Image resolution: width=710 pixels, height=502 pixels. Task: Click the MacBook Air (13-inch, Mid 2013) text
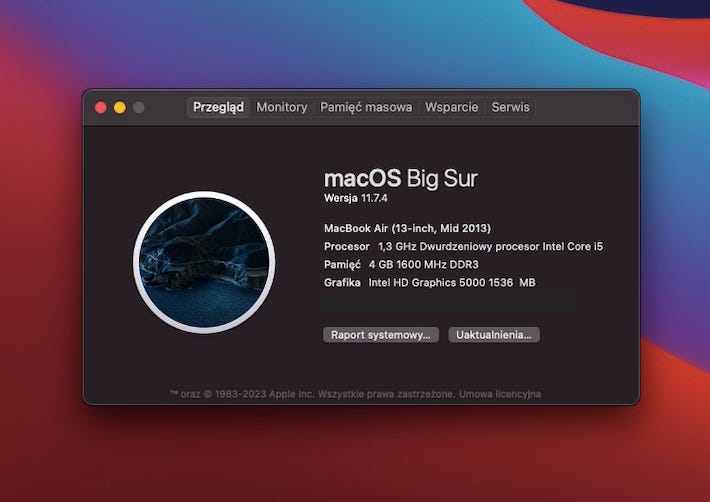coord(408,228)
